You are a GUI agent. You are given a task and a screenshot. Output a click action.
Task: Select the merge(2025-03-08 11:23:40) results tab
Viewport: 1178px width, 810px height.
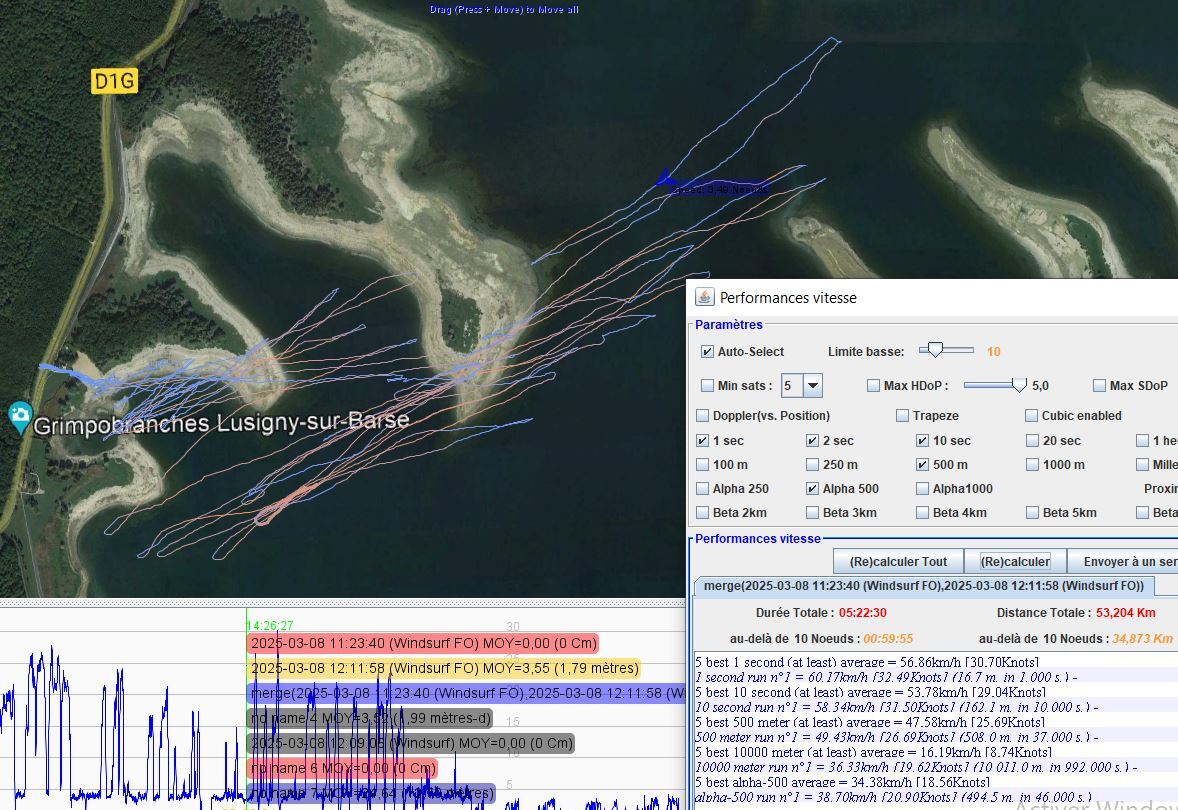pos(923,586)
